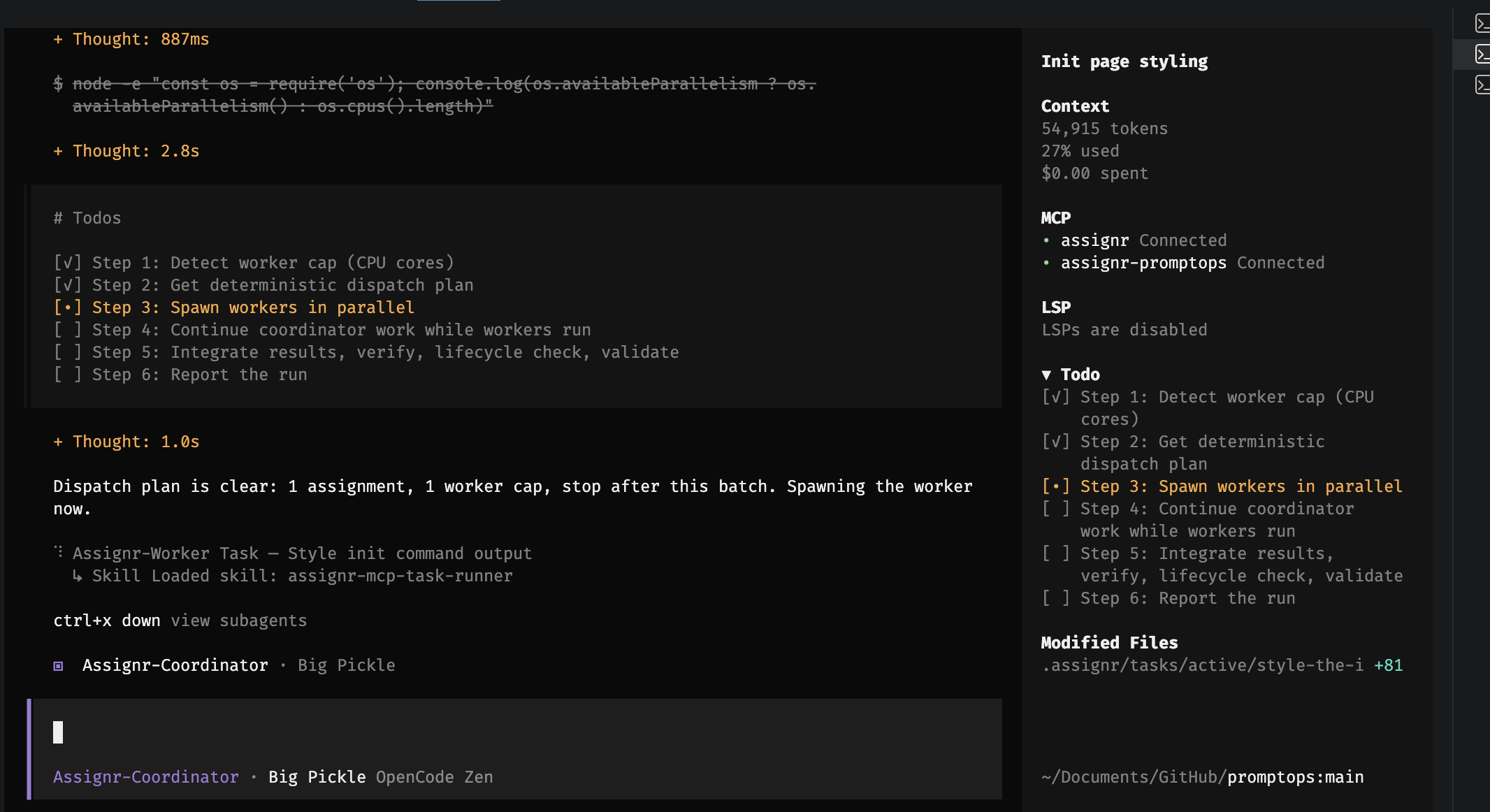The height and width of the screenshot is (812, 1490).
Task: Click the green dot beside assignr MCP
Action: click(x=1046, y=241)
